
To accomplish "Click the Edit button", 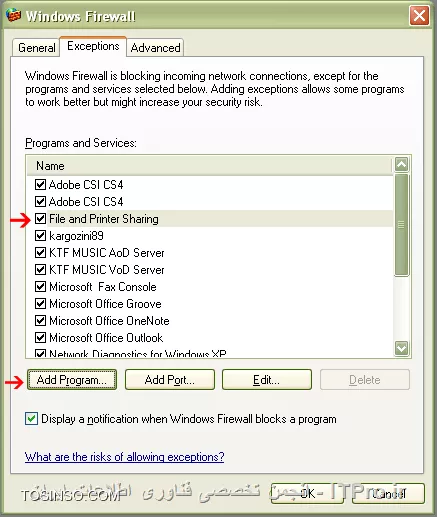I will click(267, 380).
